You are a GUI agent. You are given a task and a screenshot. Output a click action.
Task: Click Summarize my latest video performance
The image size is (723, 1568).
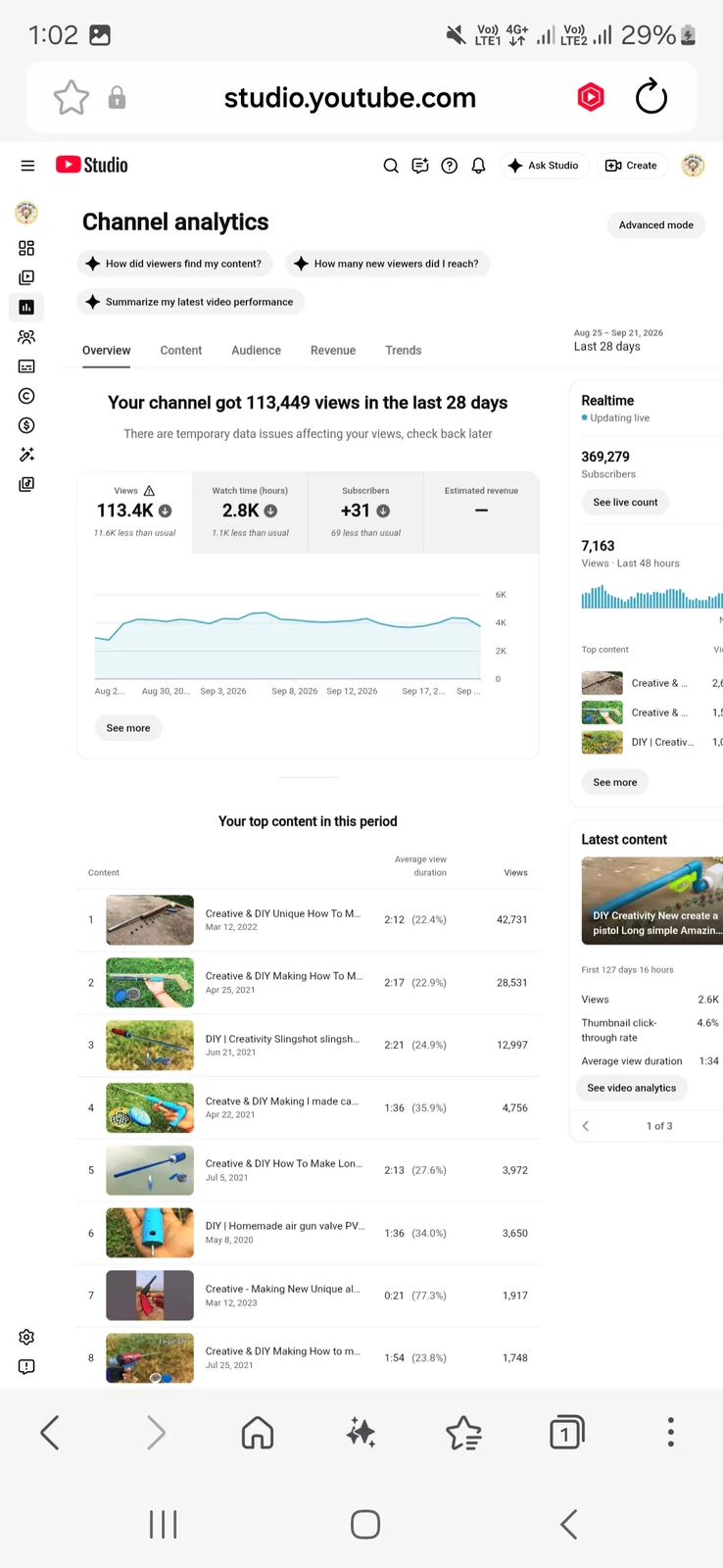tap(190, 302)
